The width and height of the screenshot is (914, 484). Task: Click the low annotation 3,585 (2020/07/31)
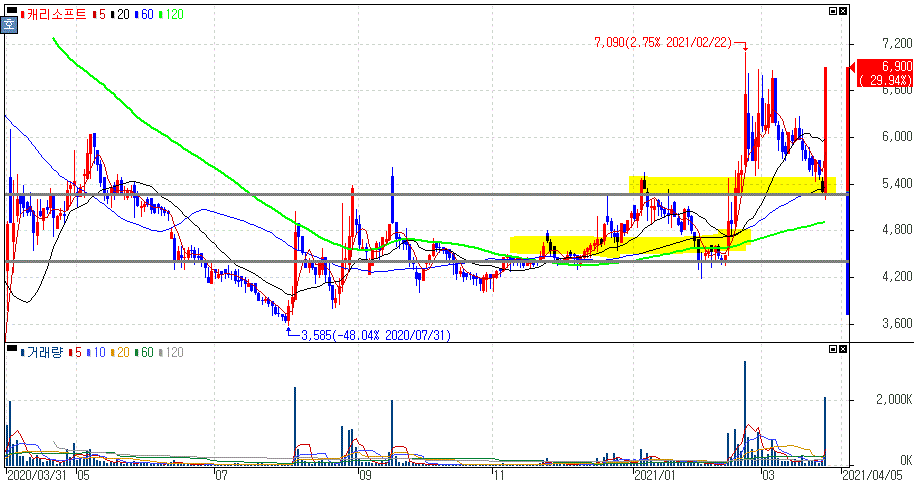[x=376, y=335]
